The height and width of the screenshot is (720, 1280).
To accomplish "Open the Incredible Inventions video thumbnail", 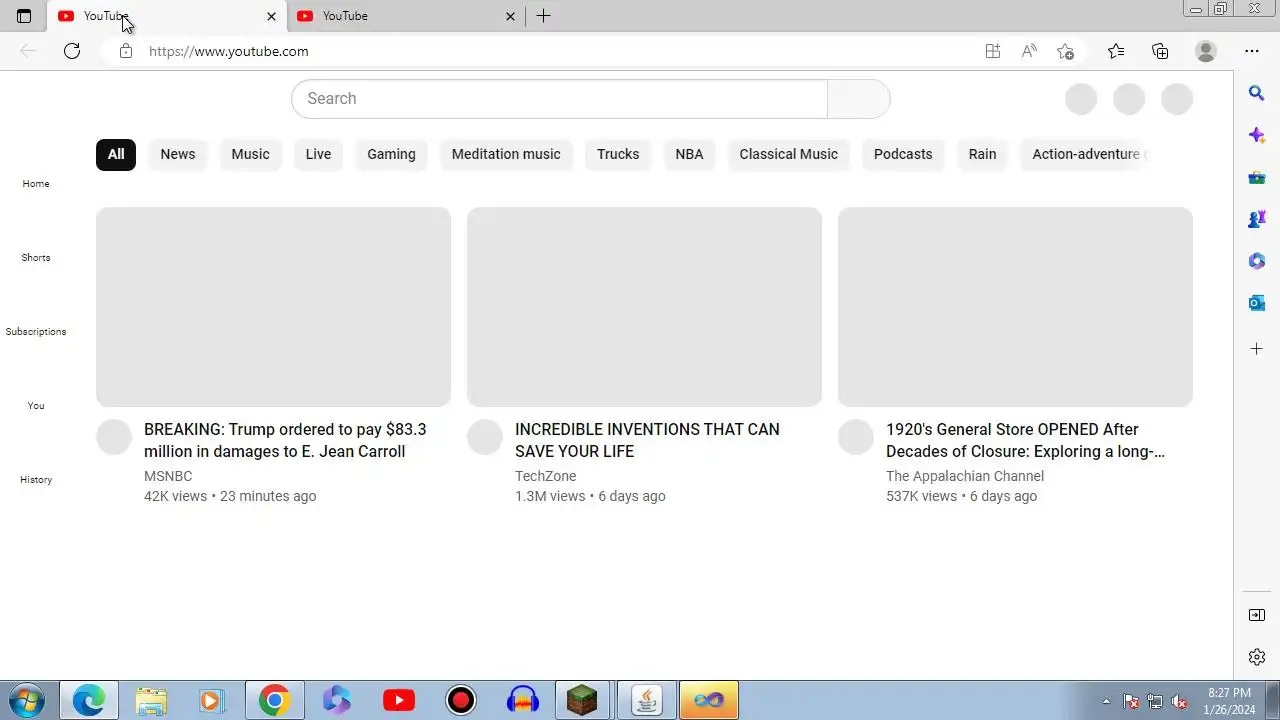I will click(644, 307).
